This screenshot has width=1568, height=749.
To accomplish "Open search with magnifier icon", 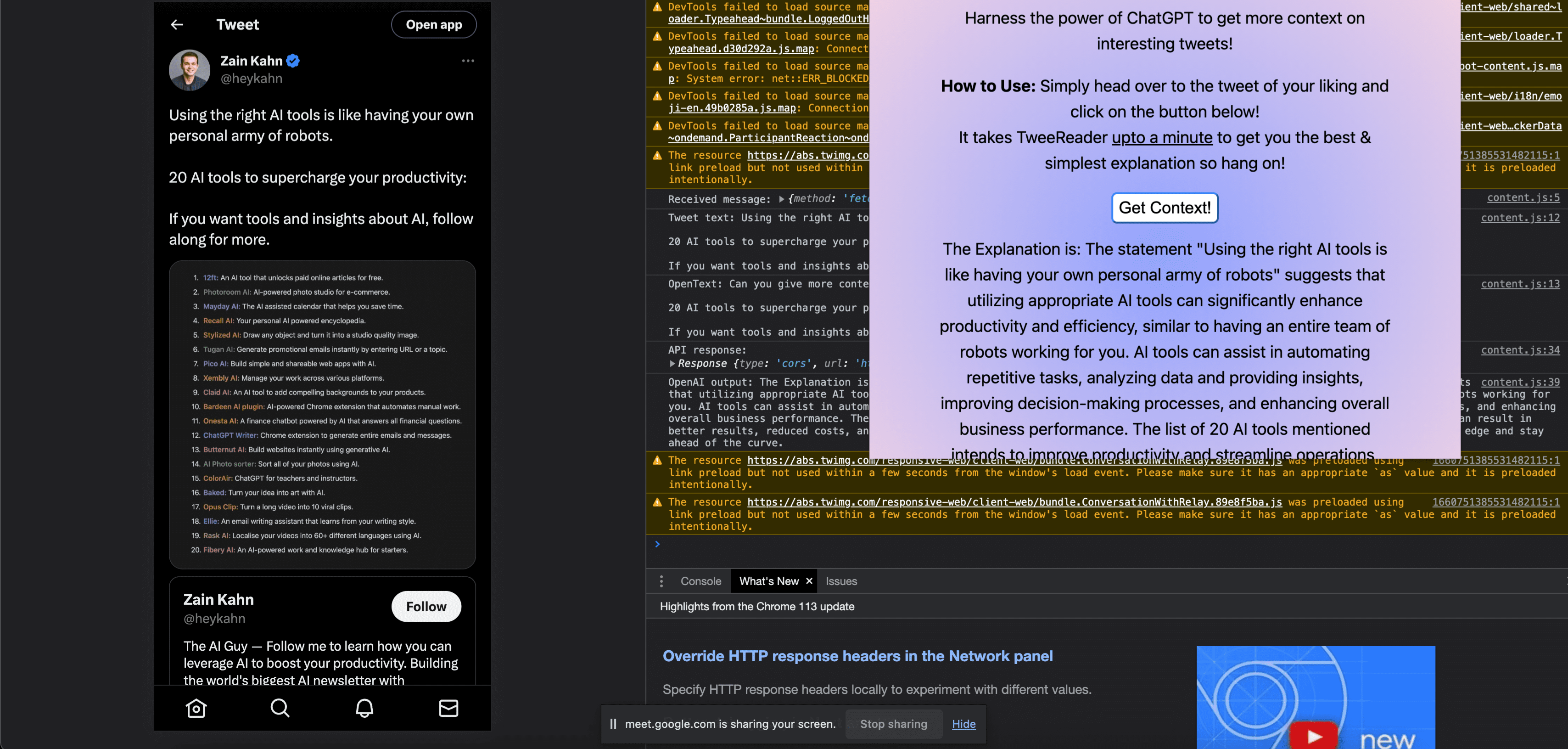I will (x=280, y=708).
